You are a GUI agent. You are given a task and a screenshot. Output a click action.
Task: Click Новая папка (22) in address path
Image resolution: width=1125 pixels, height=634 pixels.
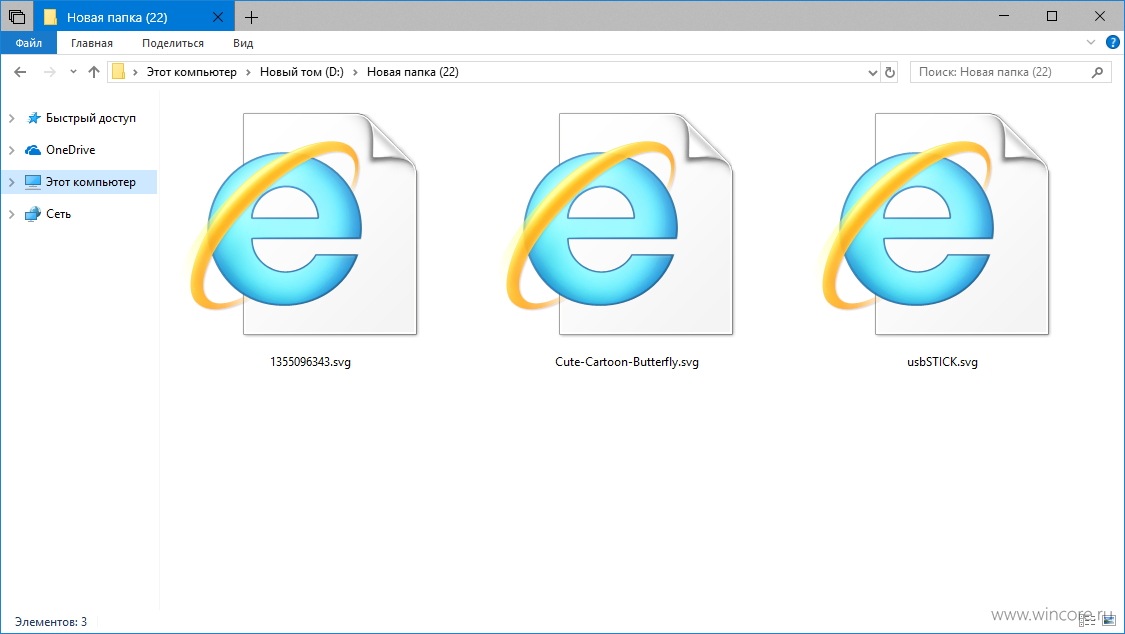(413, 72)
